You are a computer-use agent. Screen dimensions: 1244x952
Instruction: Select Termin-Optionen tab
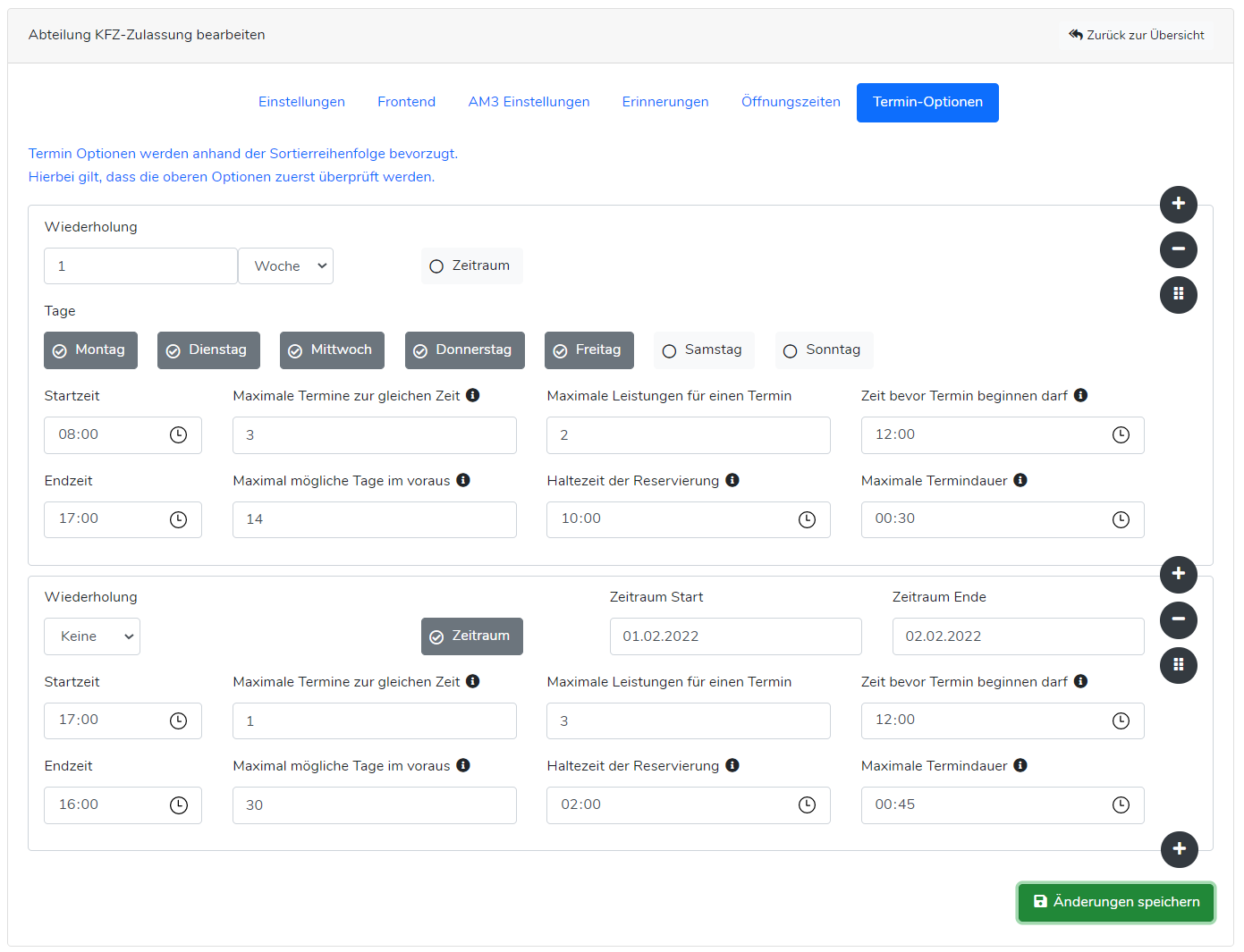coord(927,103)
